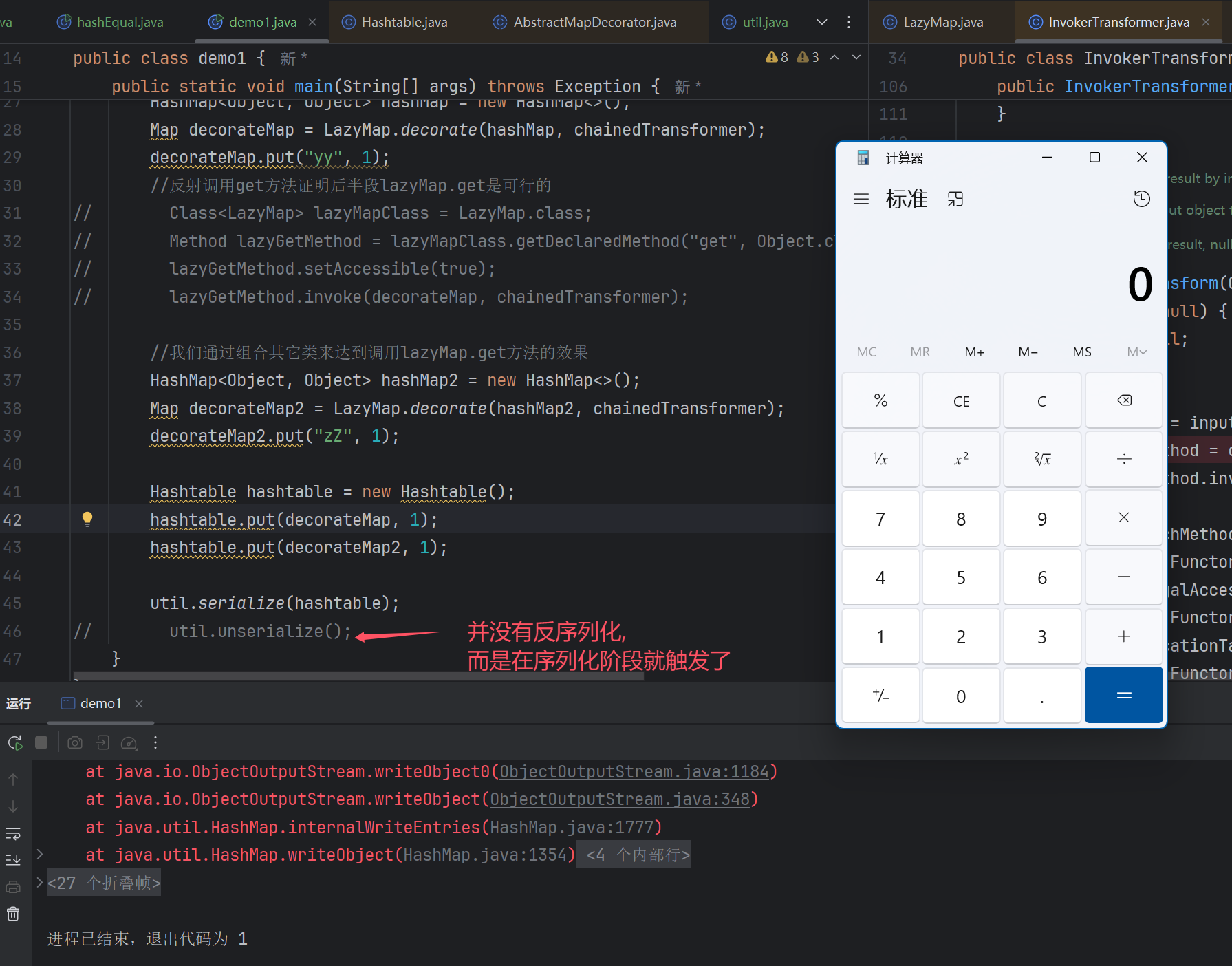Image resolution: width=1232 pixels, height=966 pixels.
Task: Toggle sign with +/- key
Action: coord(880,695)
